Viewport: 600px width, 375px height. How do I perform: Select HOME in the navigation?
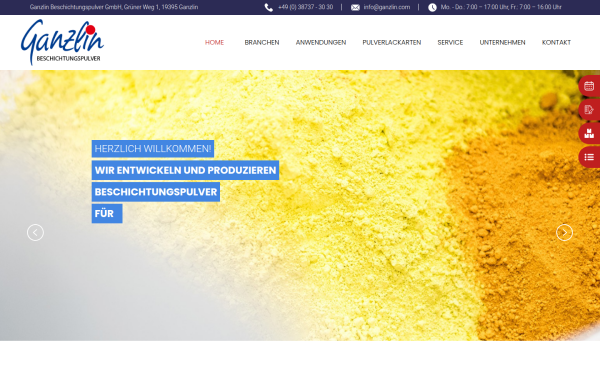214,42
